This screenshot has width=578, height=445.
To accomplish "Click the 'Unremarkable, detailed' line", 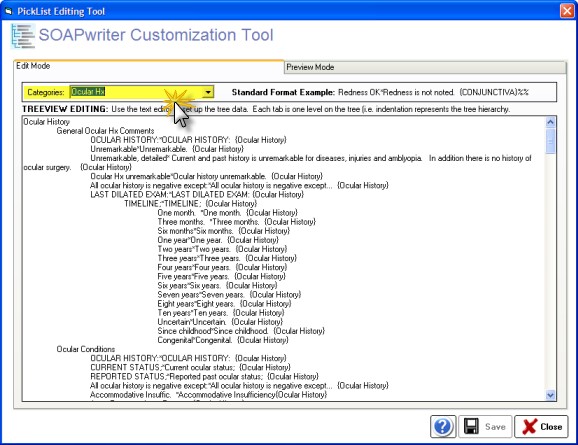I will tap(277, 163).
